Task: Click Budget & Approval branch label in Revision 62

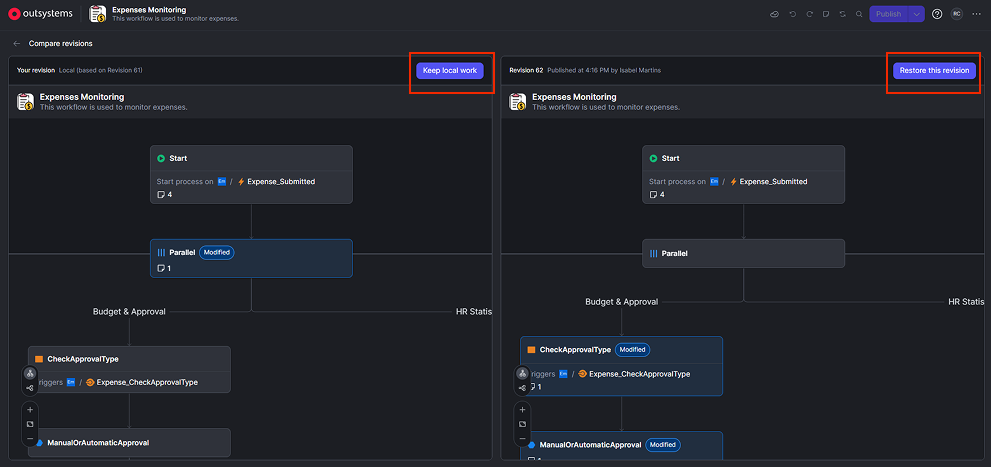Action: (621, 302)
